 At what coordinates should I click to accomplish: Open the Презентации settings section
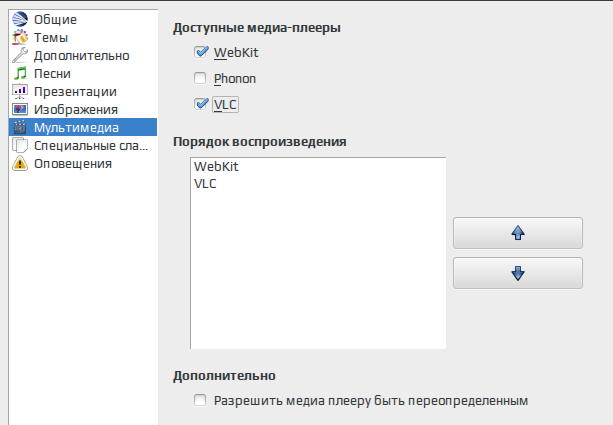83,91
